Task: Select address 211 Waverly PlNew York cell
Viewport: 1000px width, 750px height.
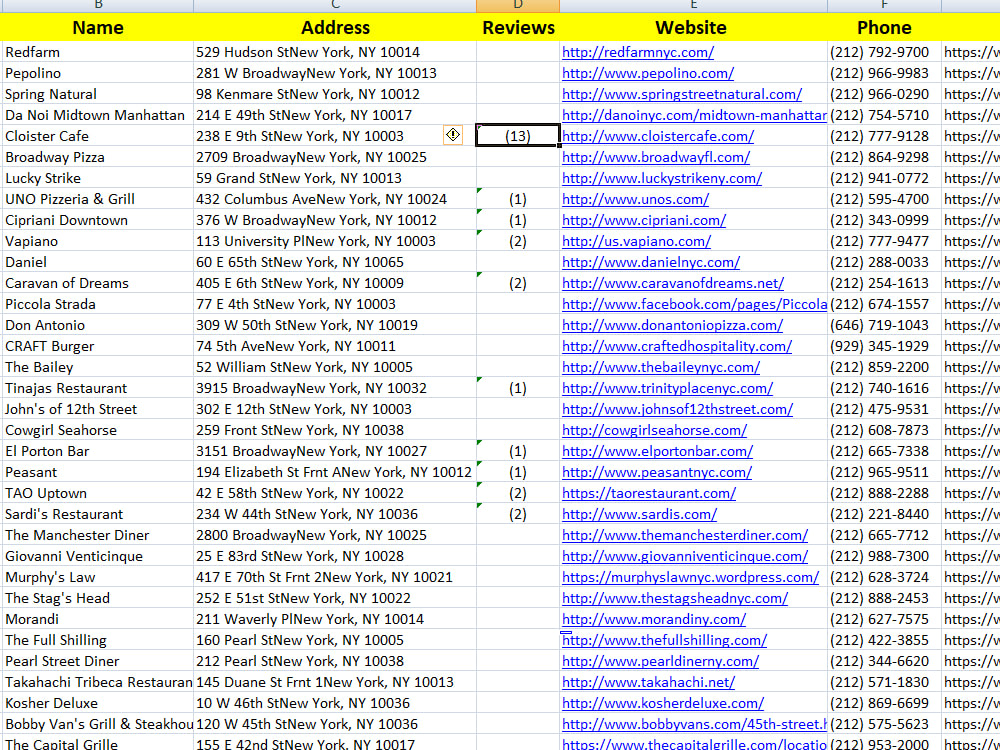Action: coord(335,619)
